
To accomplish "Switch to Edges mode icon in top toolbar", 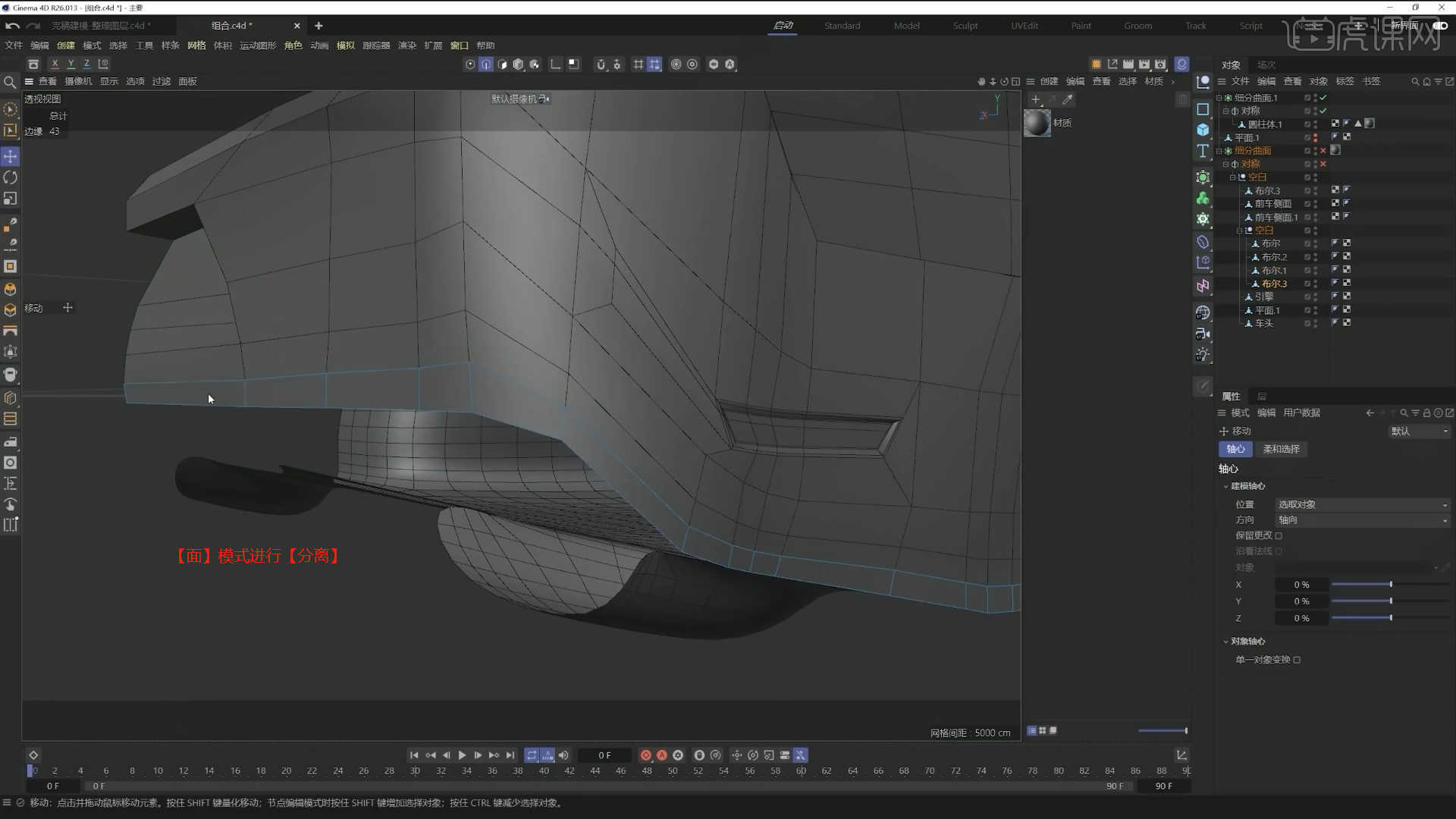I will 486,64.
